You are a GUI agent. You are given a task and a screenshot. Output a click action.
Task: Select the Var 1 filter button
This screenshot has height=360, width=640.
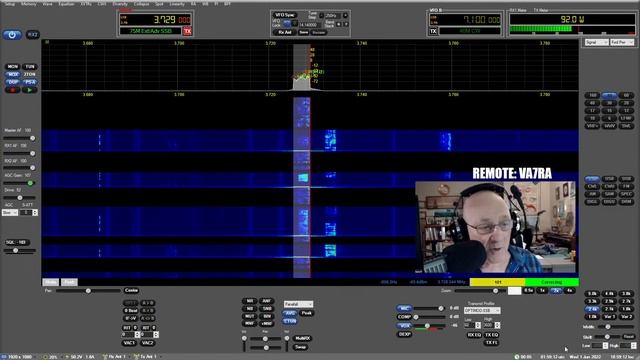(x=609, y=317)
